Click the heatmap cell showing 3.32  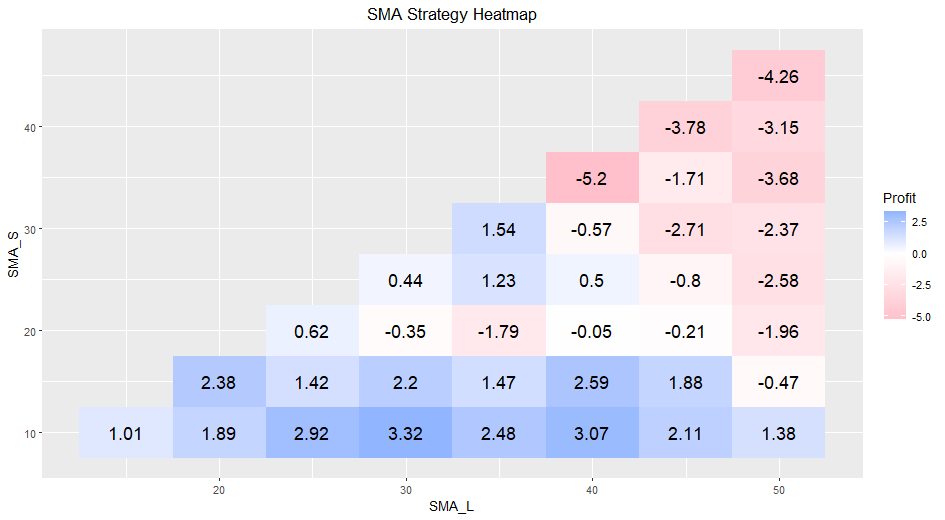(x=406, y=433)
